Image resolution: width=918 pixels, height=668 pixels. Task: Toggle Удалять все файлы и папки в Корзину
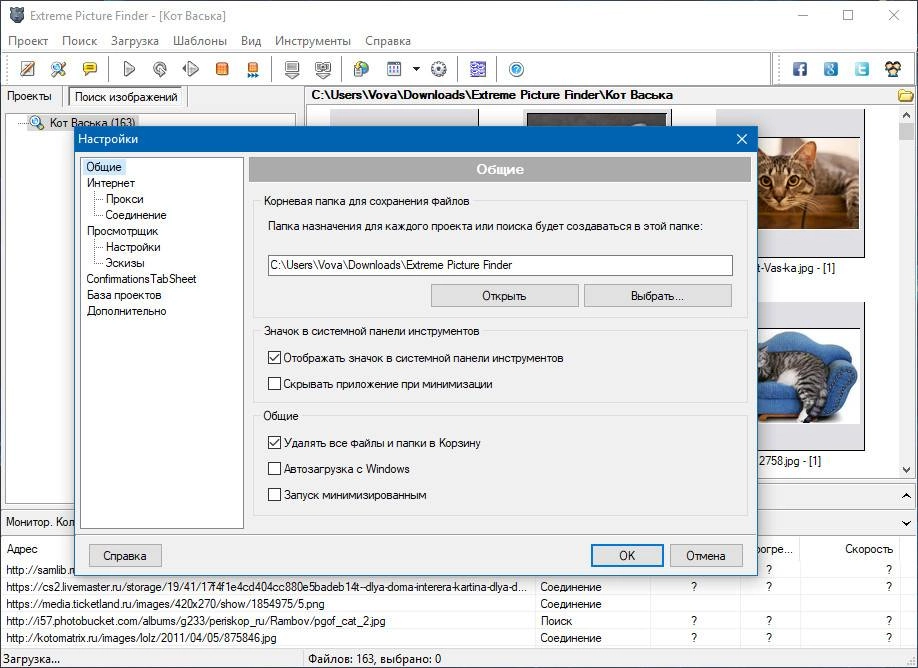274,443
